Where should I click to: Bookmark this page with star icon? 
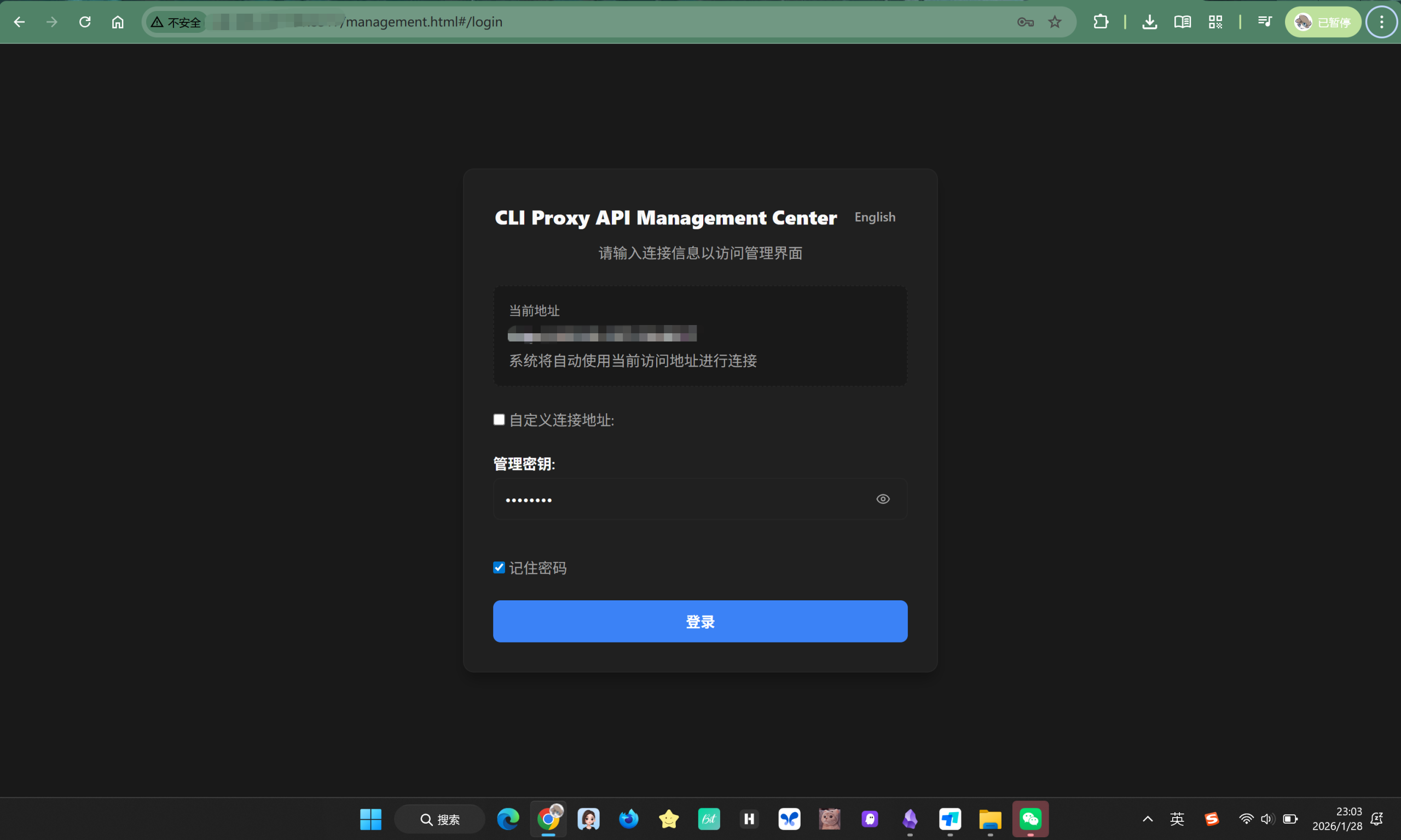click(1055, 22)
